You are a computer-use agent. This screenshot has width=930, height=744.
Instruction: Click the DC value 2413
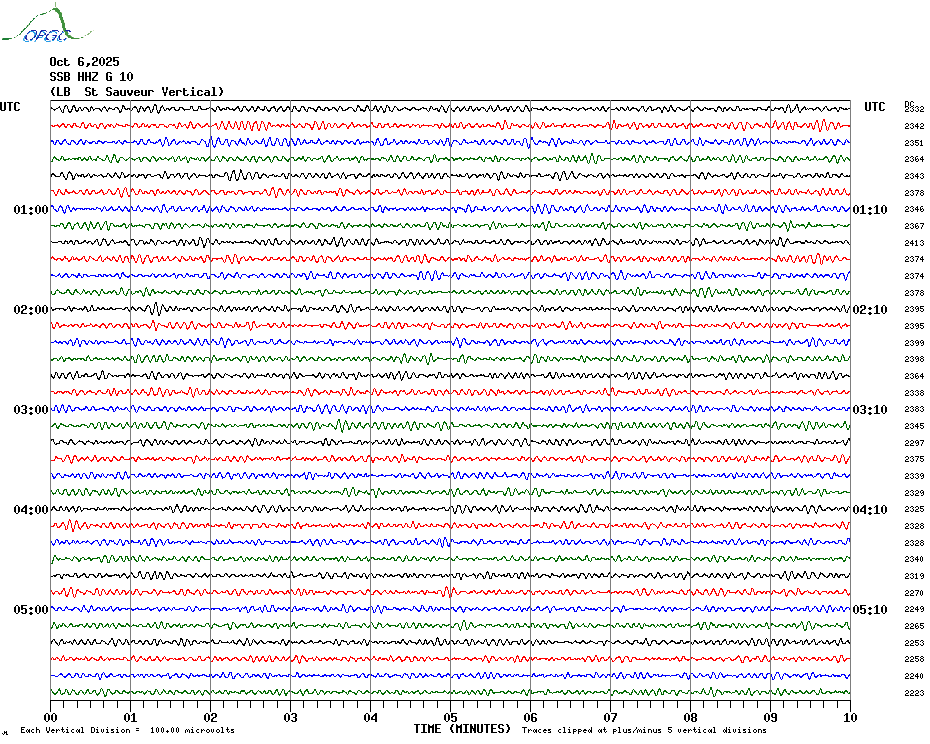(914, 243)
